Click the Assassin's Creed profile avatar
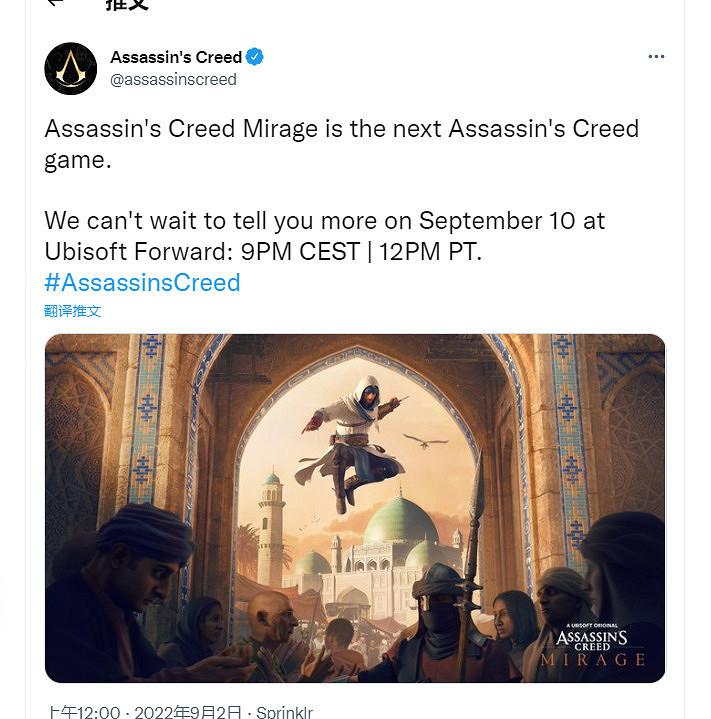Screen dimensions: 711x719 (x=70, y=69)
